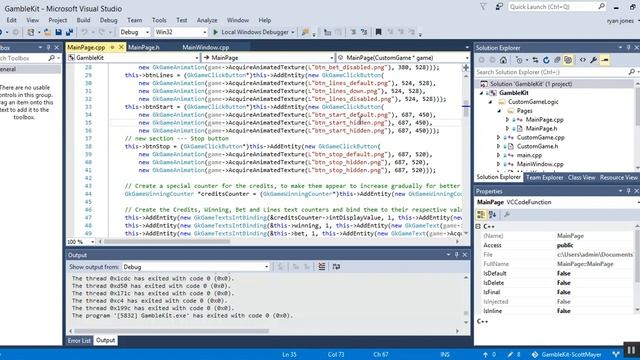The height and width of the screenshot is (360, 640).
Task: Select main.cpp in Solution Explorer
Action: [x=529, y=156]
